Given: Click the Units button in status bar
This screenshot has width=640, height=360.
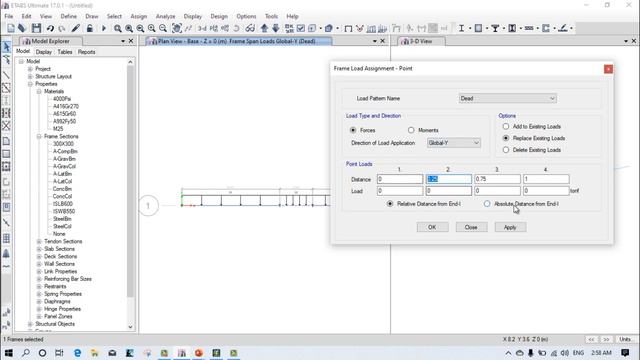Looking at the screenshot, I should click(x=626, y=339).
